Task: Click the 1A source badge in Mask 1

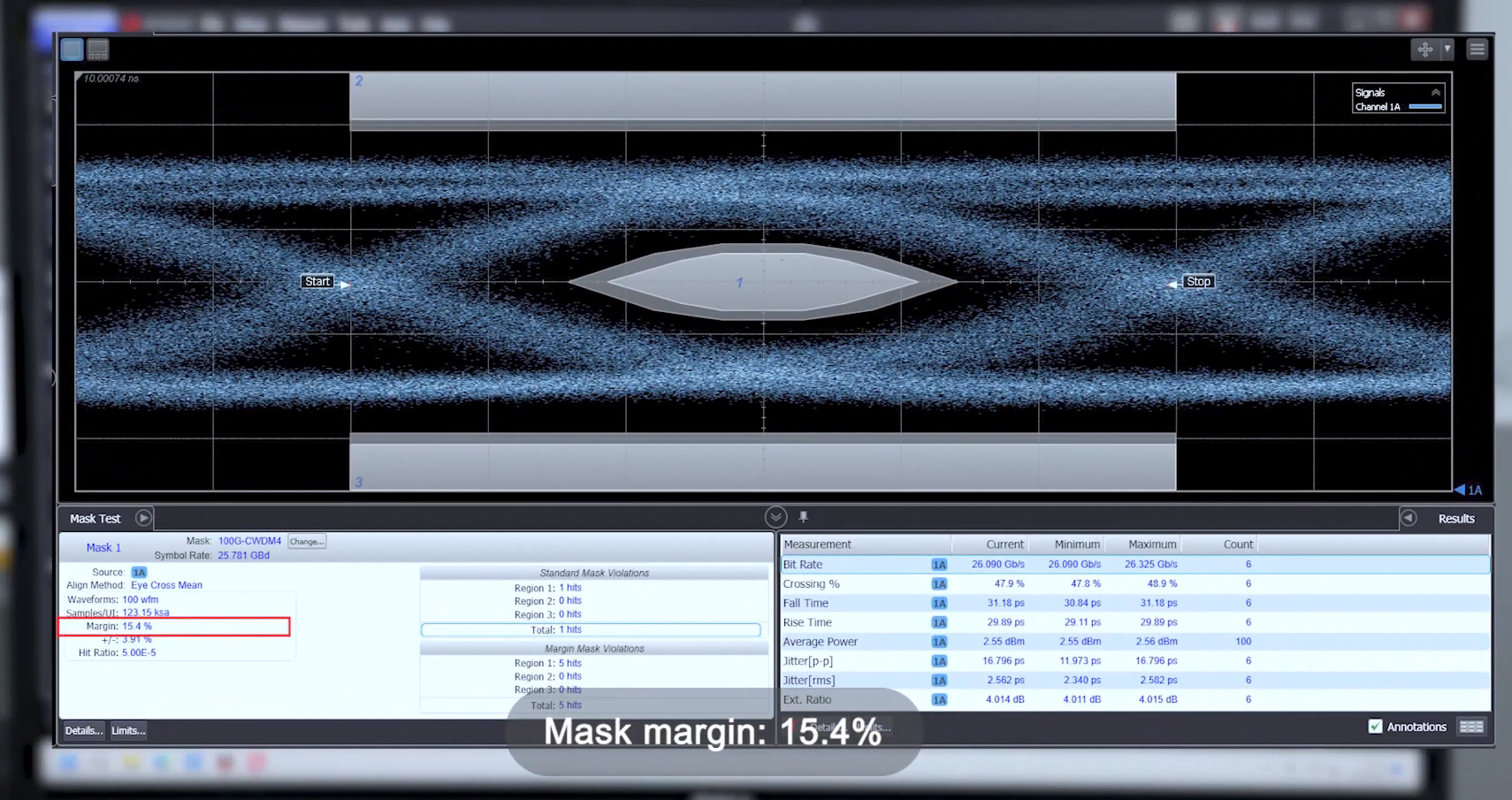Action: [139, 572]
